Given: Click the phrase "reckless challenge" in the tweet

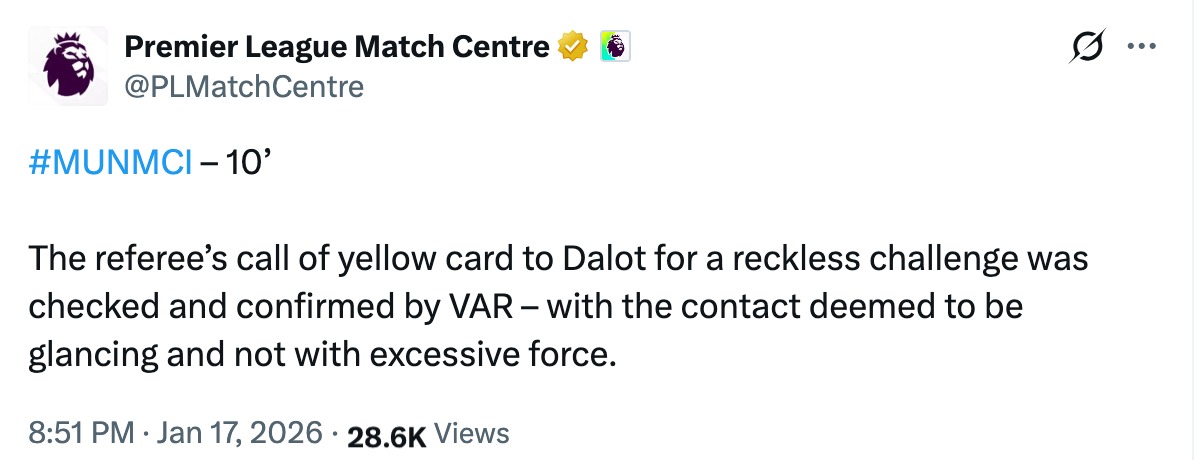Looking at the screenshot, I should pos(848,260).
